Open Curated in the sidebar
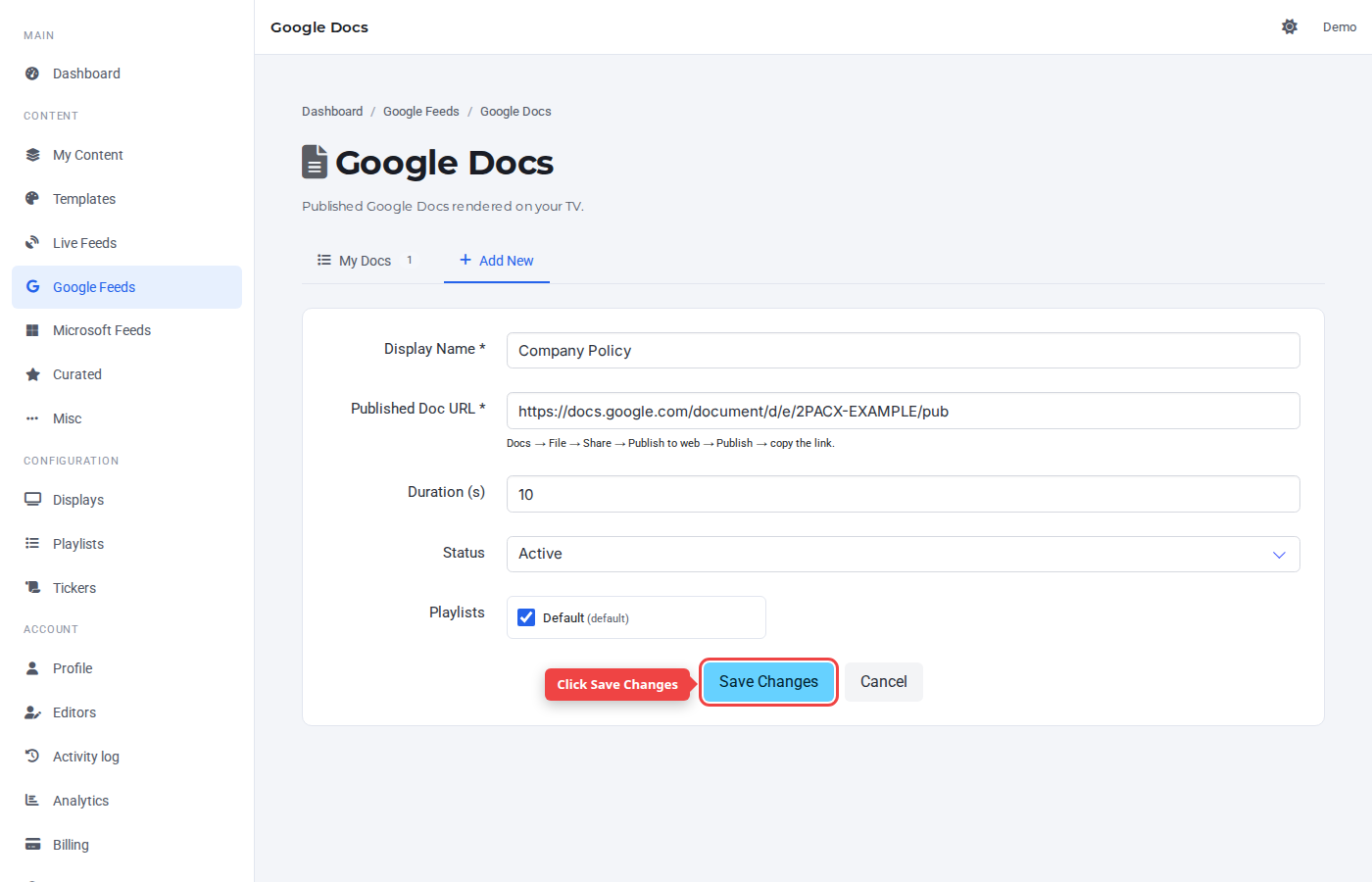 tap(127, 374)
